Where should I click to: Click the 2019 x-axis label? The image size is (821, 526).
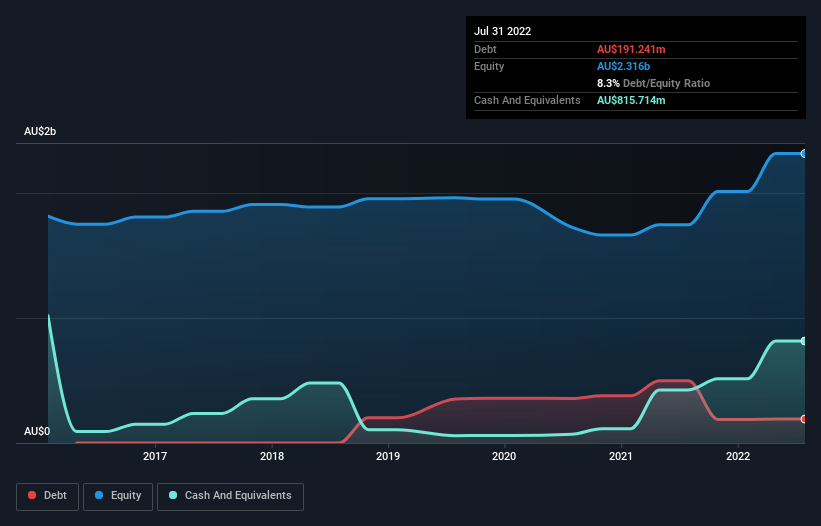(388, 456)
